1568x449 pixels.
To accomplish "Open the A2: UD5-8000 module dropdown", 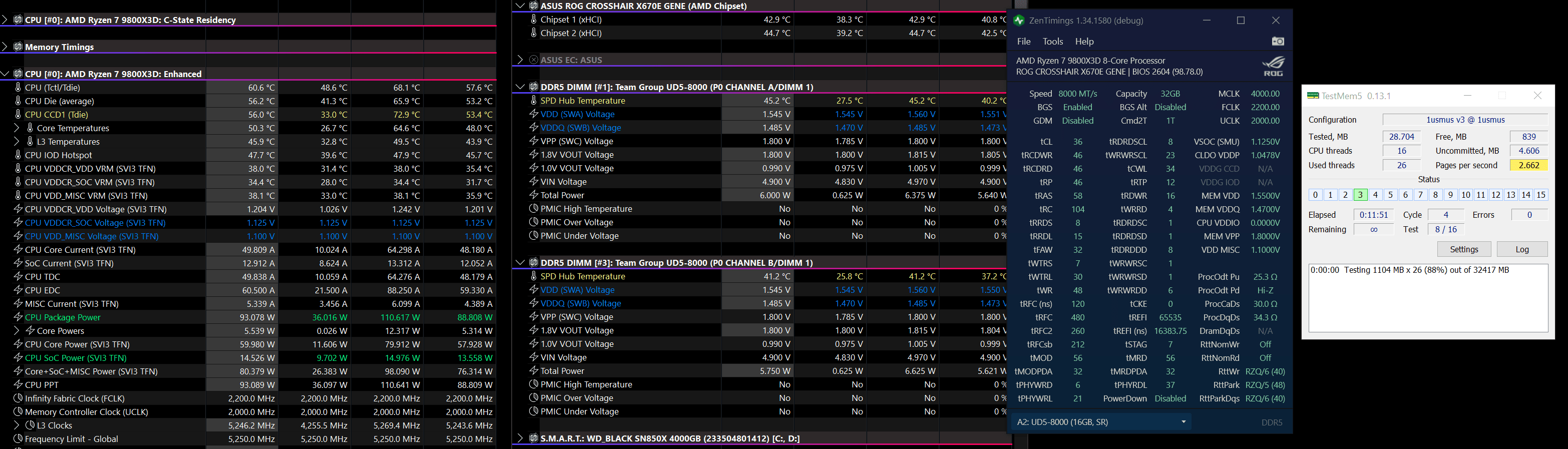I will pos(1101,421).
